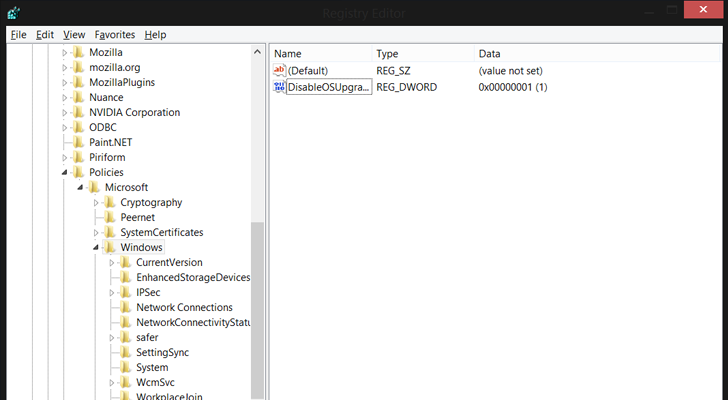The image size is (728, 400).
Task: Collapse the Microsoft key under Policies
Action: 80,187
